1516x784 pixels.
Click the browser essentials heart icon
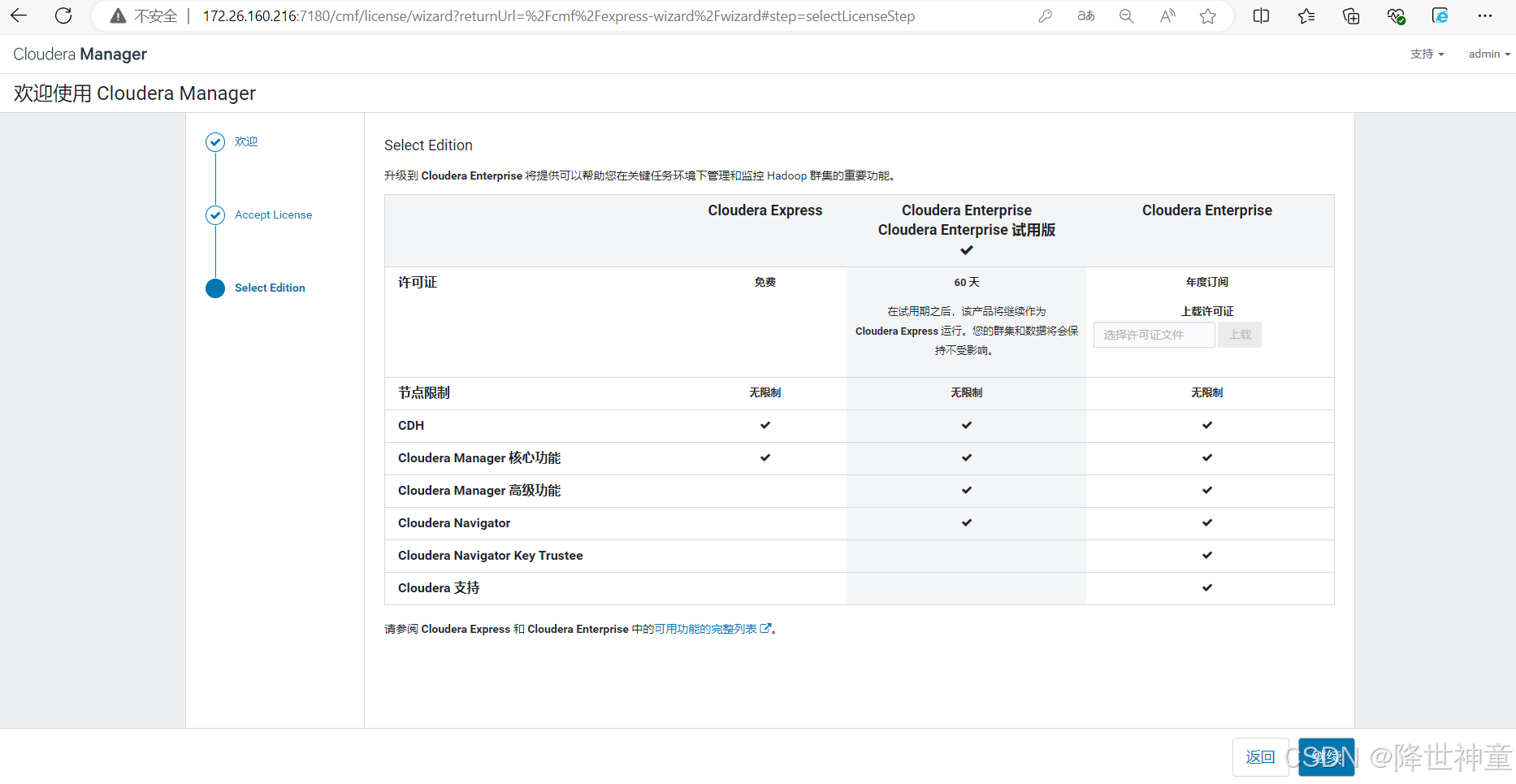tap(1396, 16)
